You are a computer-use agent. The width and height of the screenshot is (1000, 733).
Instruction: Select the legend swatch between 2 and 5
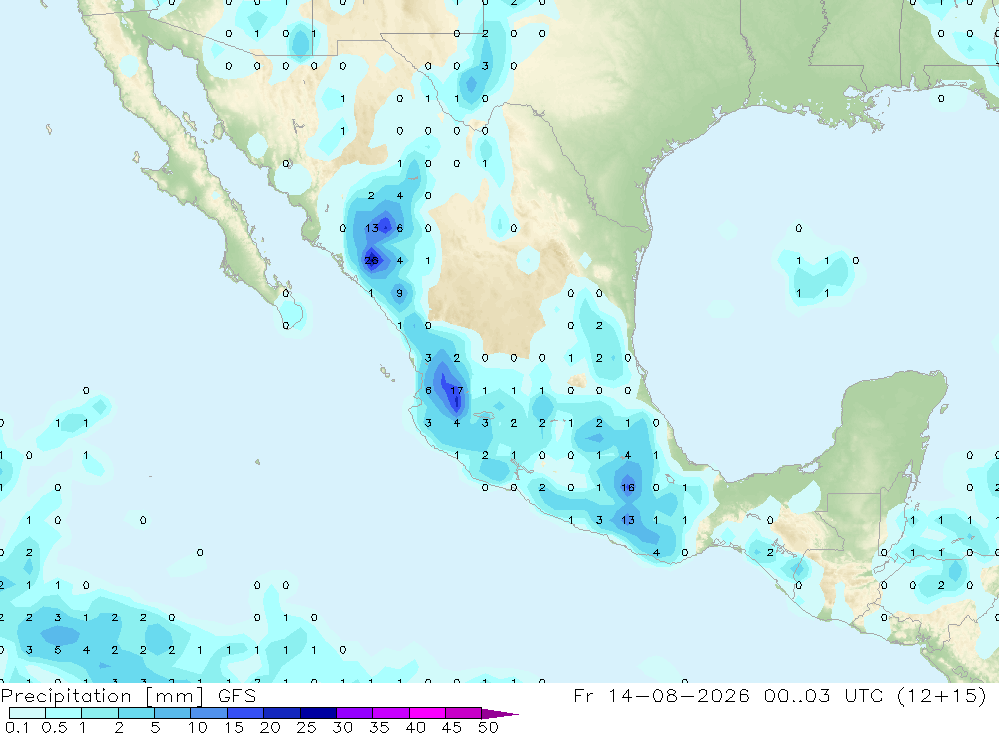(x=136, y=713)
